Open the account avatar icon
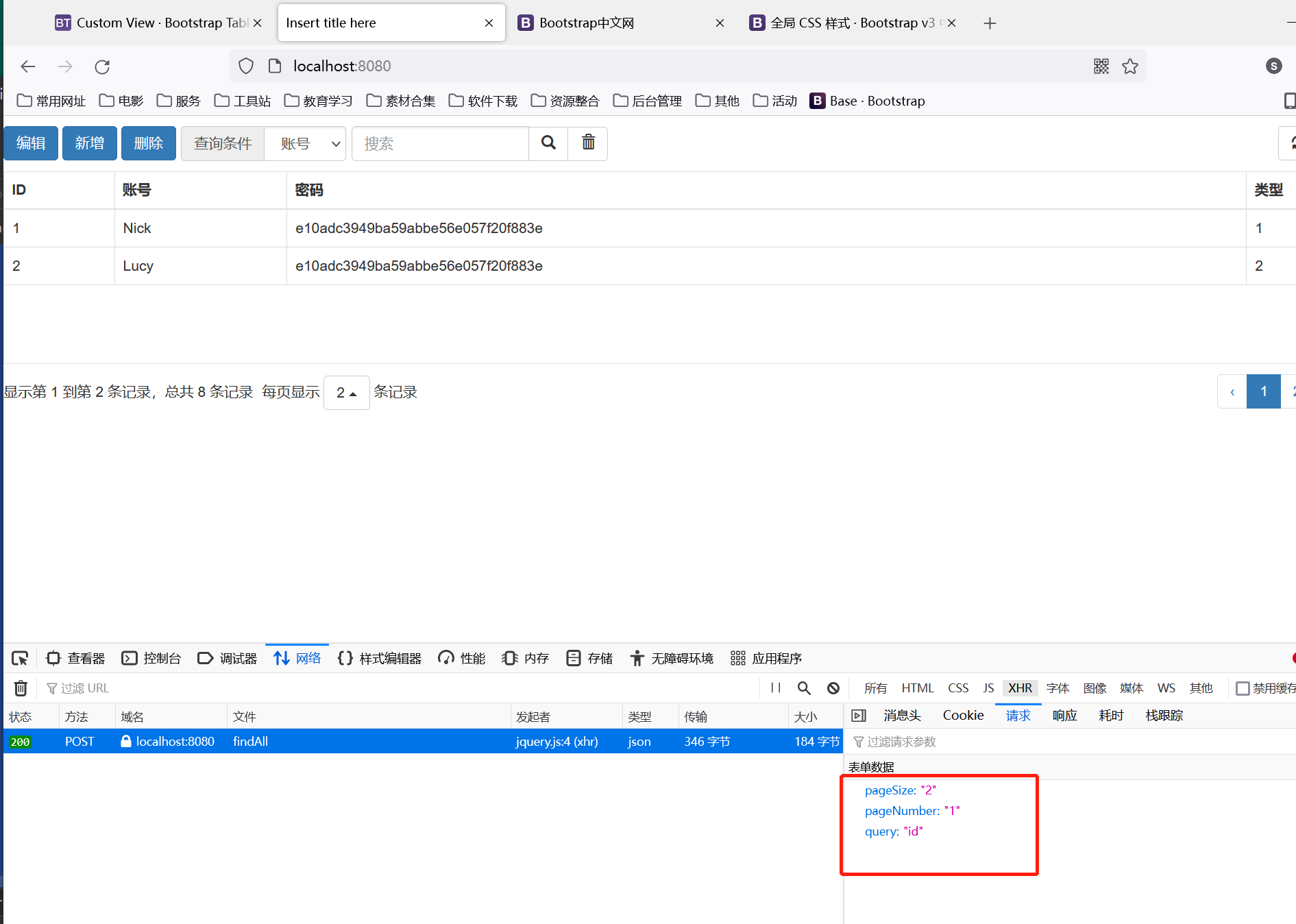The height and width of the screenshot is (924, 1296). pos(1273,66)
